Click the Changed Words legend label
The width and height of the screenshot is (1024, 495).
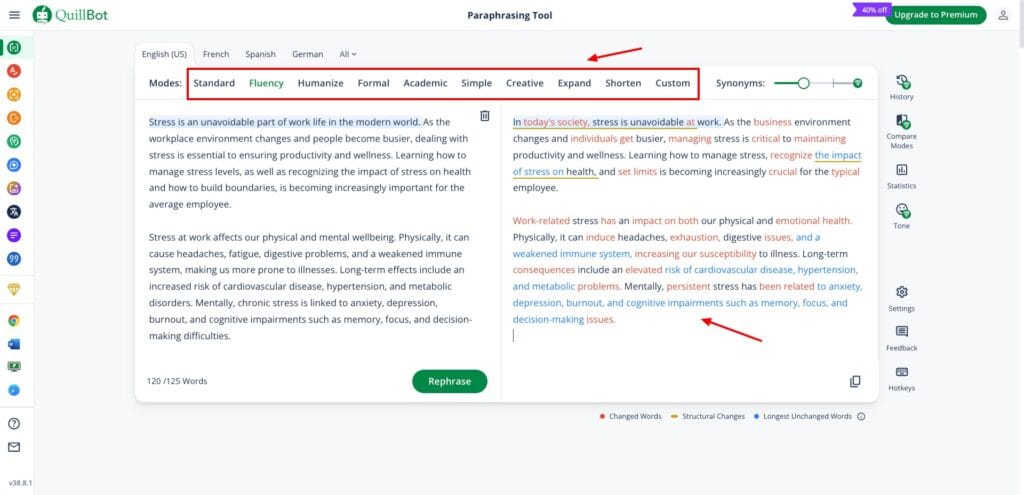click(635, 417)
